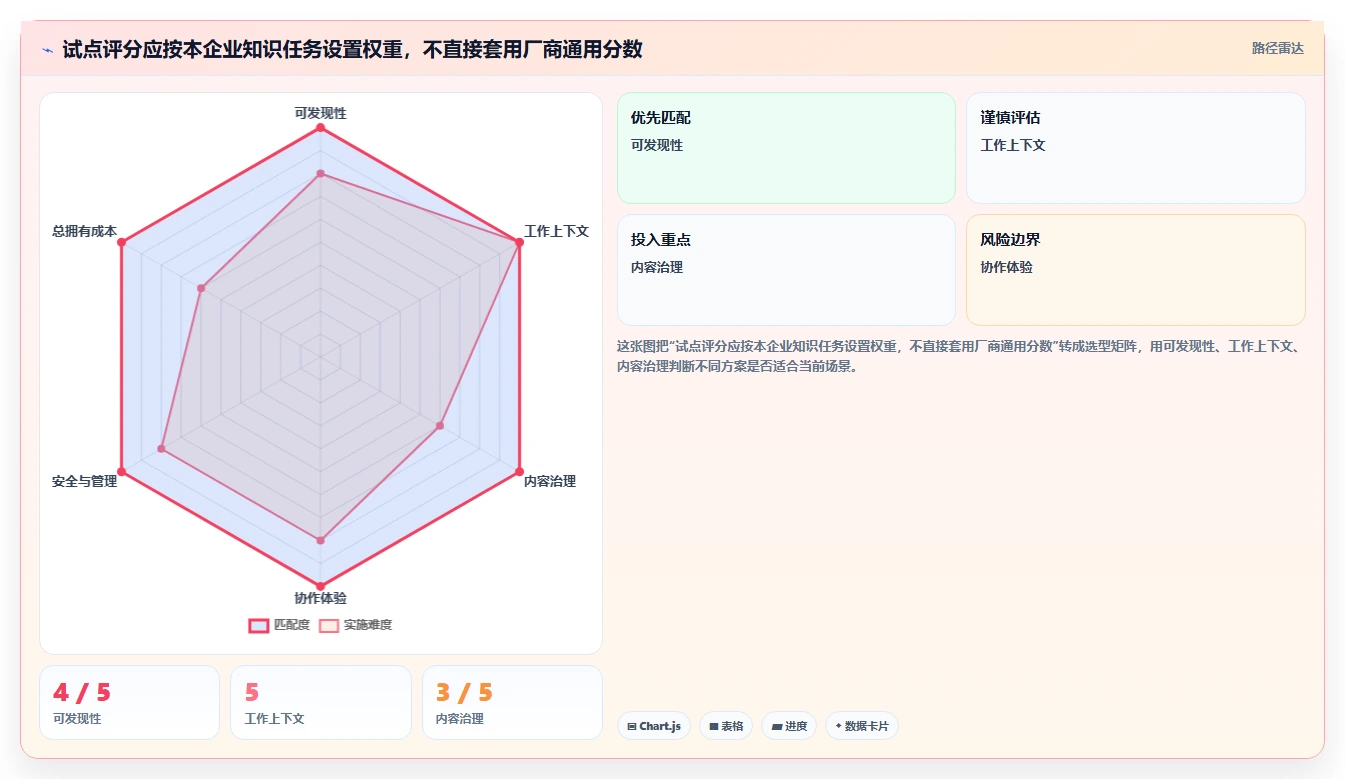Click the 路径雷达 label in header
The image size is (1345, 779).
(1277, 48)
